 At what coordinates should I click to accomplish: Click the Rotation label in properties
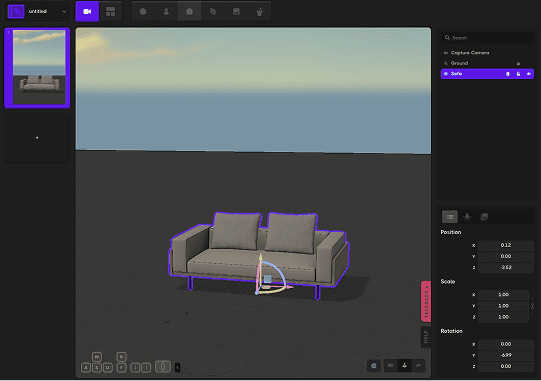click(452, 331)
